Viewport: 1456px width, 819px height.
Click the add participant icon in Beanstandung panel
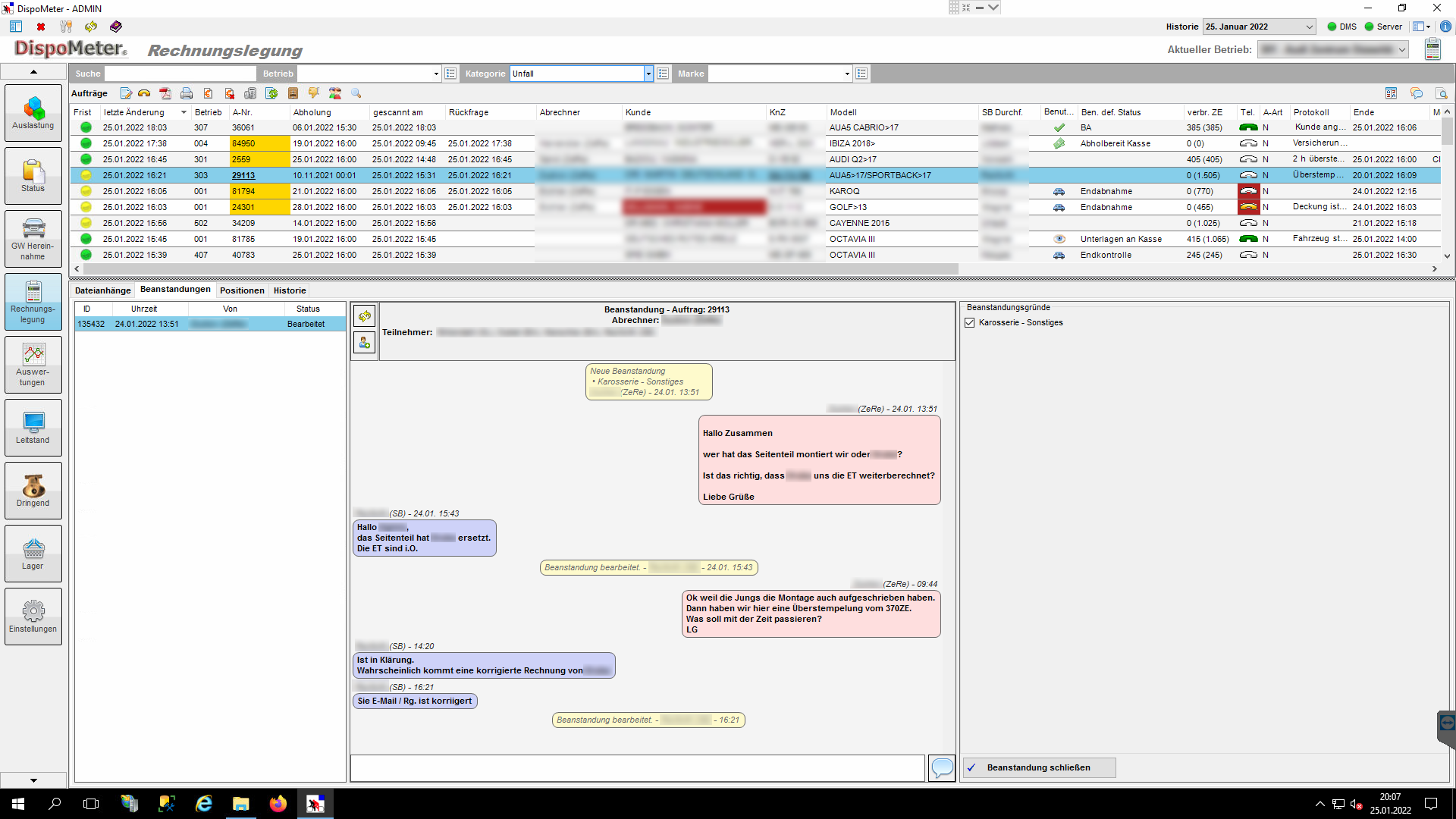365,343
